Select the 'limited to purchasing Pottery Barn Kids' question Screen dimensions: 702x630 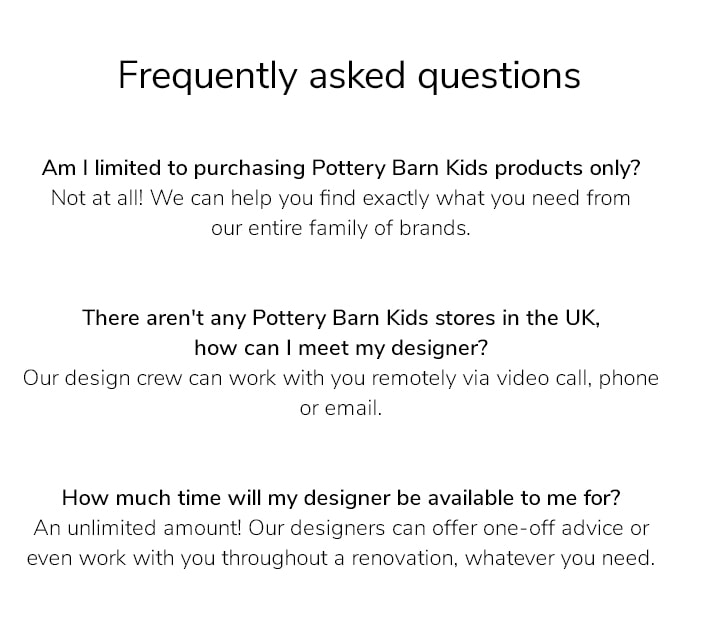(341, 168)
